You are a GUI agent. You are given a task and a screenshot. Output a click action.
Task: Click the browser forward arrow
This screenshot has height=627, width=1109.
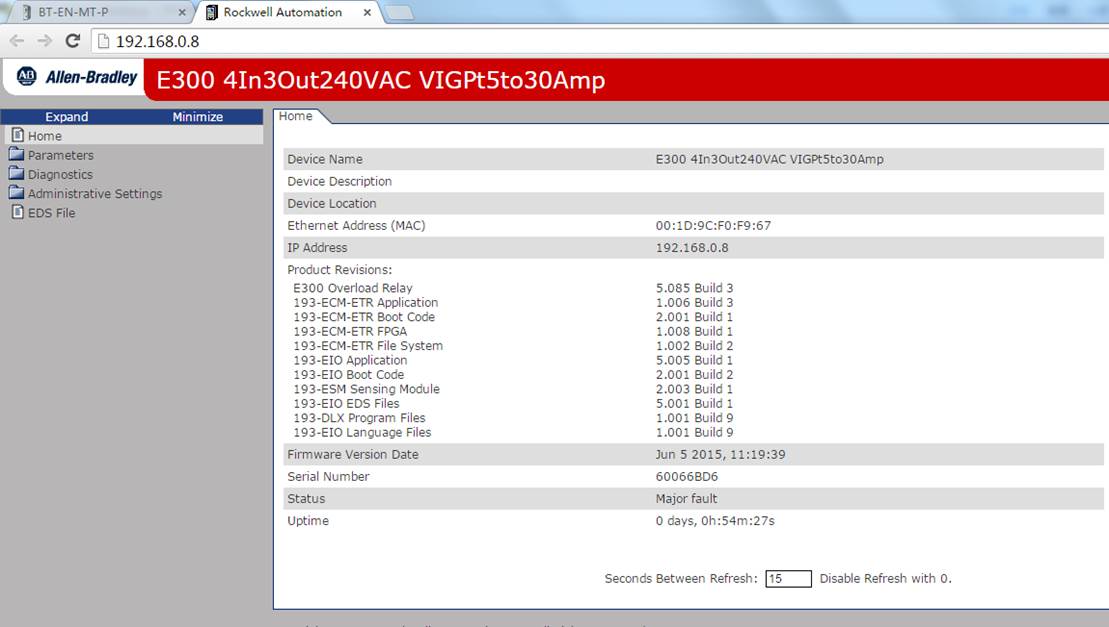(x=45, y=41)
